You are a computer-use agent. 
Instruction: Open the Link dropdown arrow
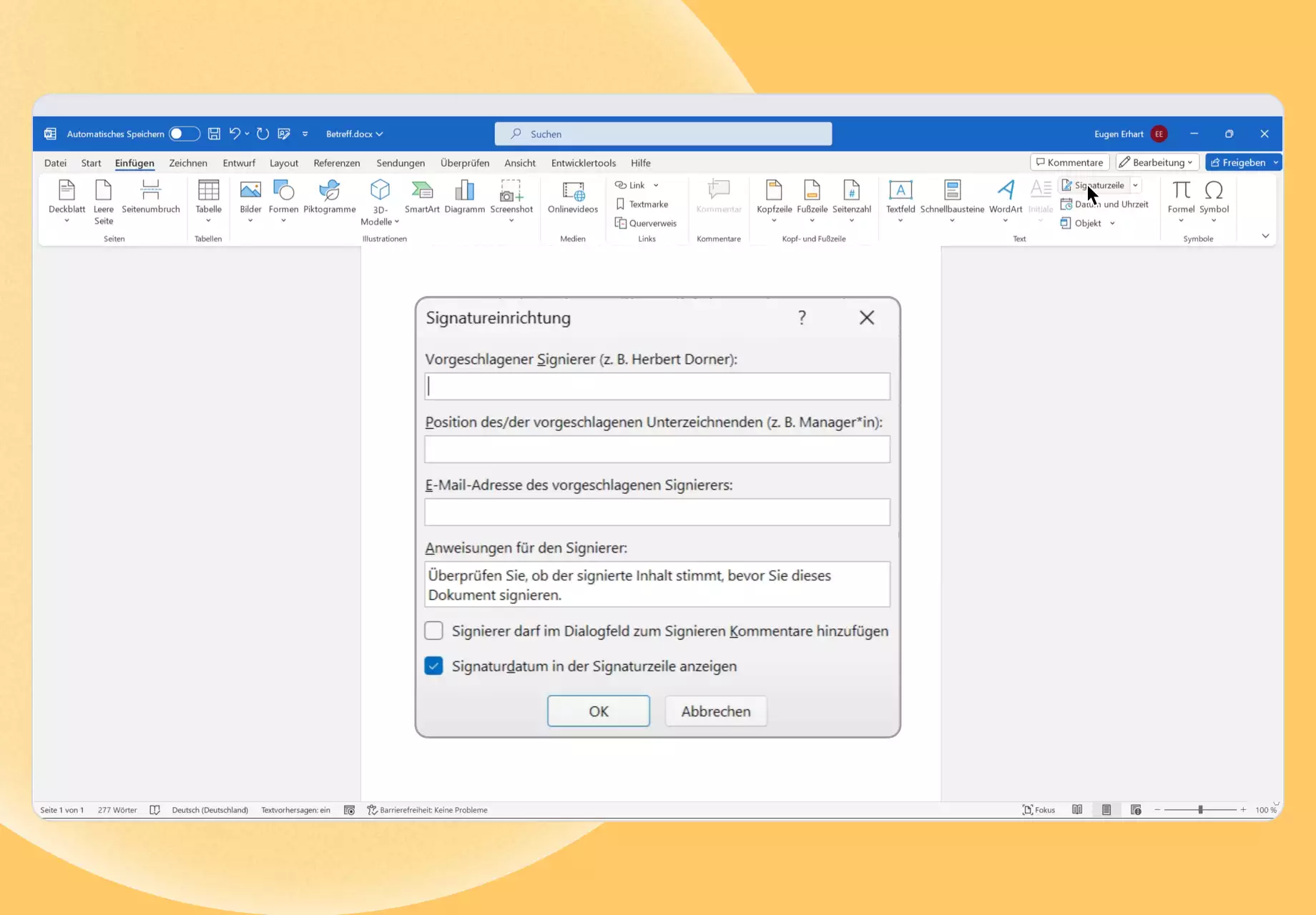point(656,185)
